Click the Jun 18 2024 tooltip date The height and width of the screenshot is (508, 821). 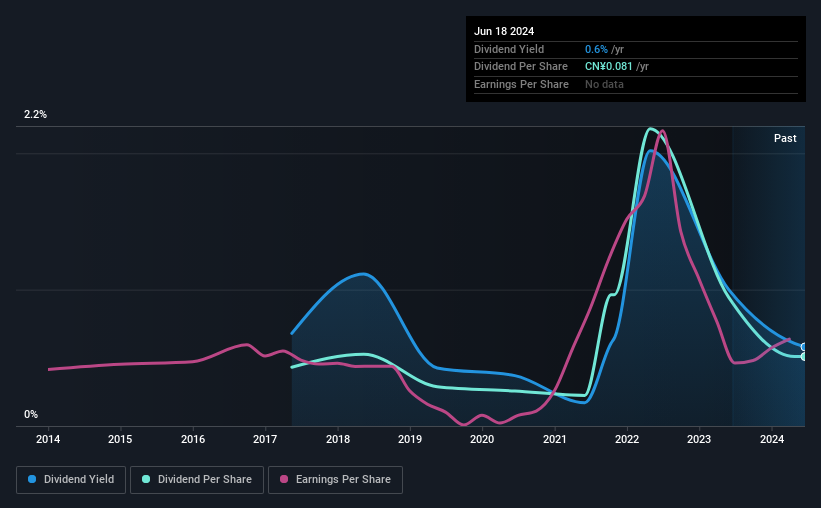504,31
